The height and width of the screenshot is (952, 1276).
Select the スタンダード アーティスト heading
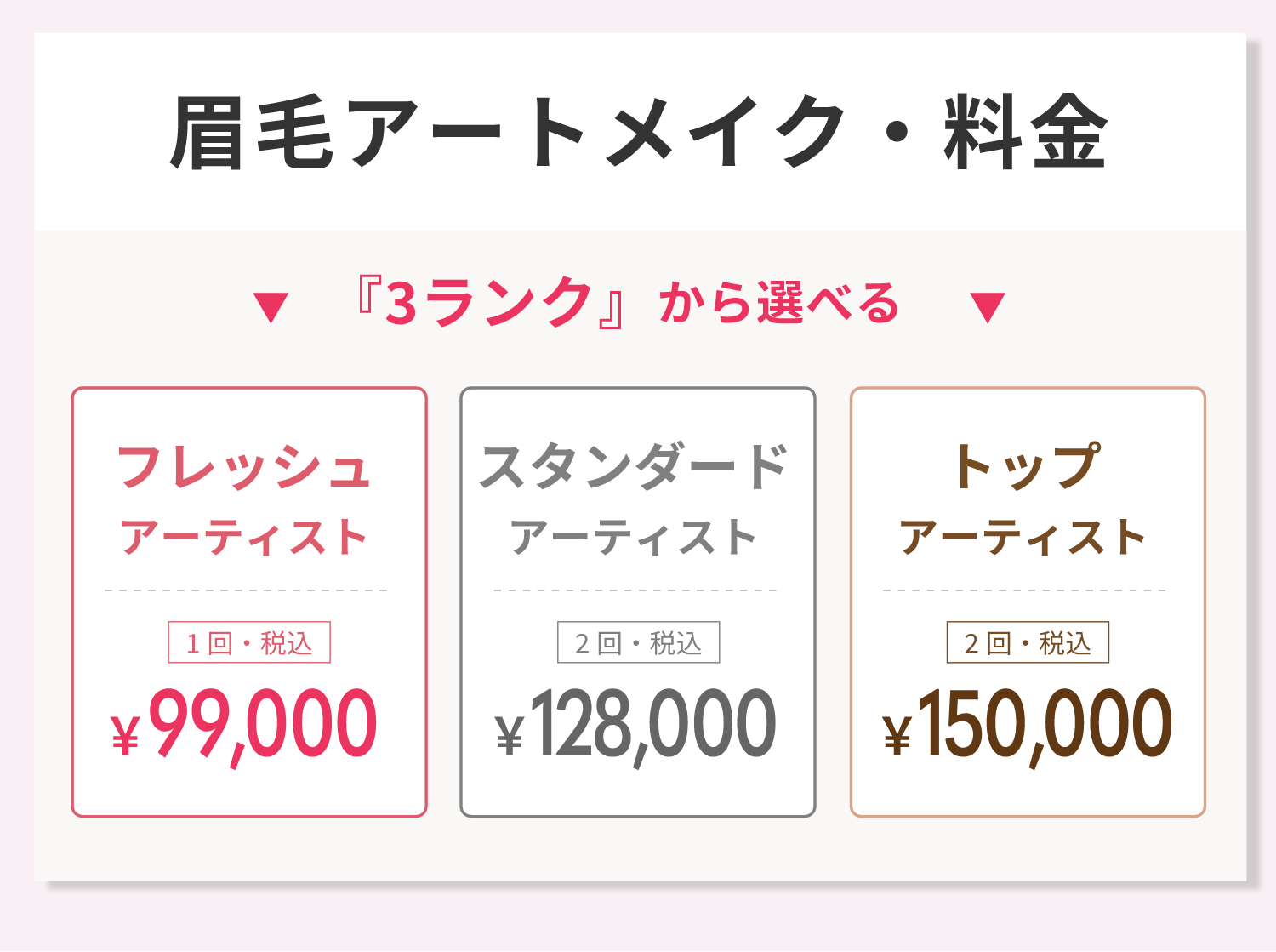pos(634,500)
